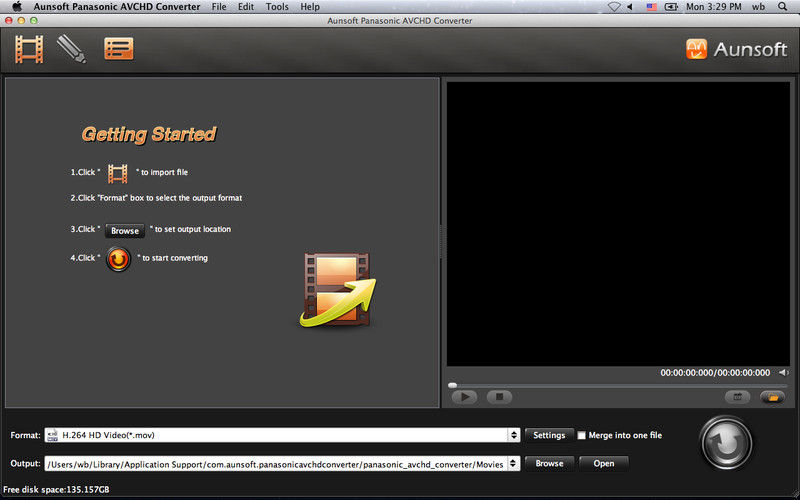The height and width of the screenshot is (500, 800).
Task: Stop the video preview
Action: pos(499,397)
